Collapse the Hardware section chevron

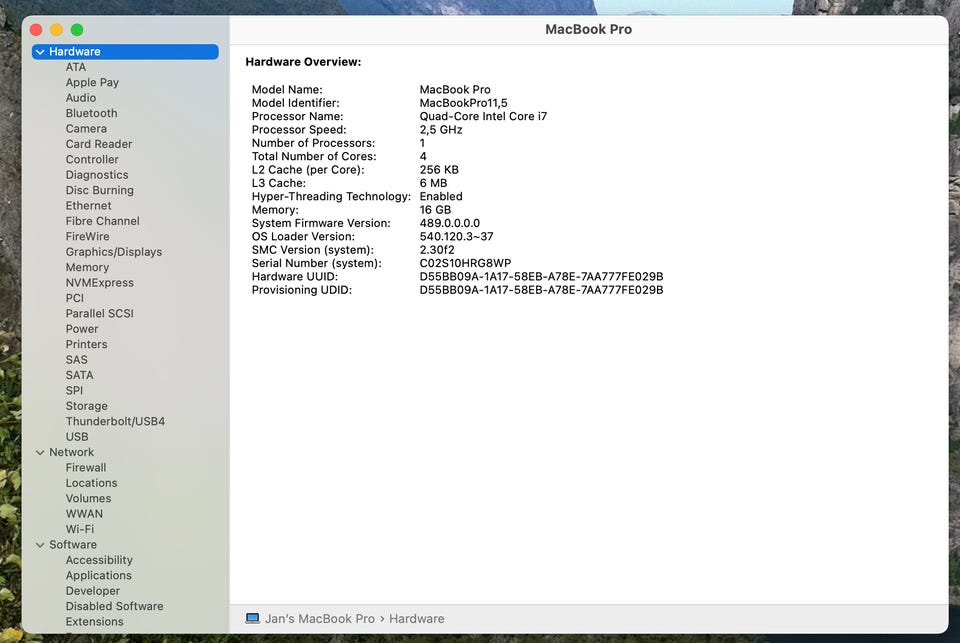(40, 52)
